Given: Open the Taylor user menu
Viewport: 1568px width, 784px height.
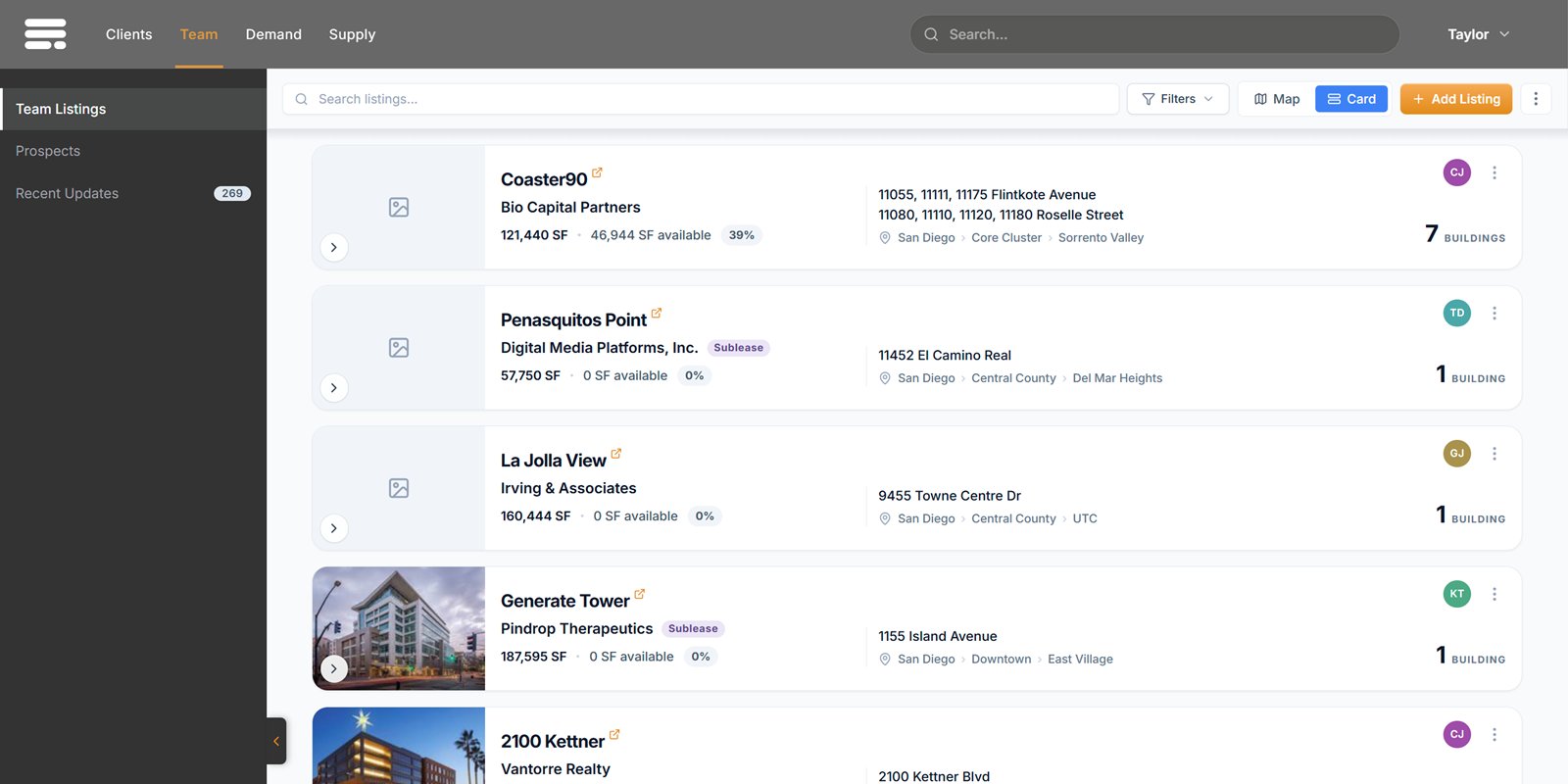Looking at the screenshot, I should pyautogui.click(x=1478, y=34).
